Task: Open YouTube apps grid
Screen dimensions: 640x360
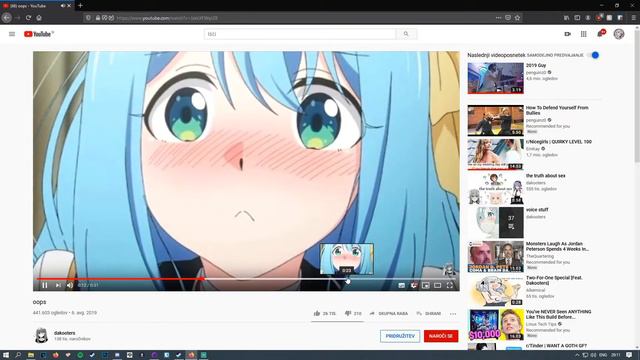Action: (584, 34)
